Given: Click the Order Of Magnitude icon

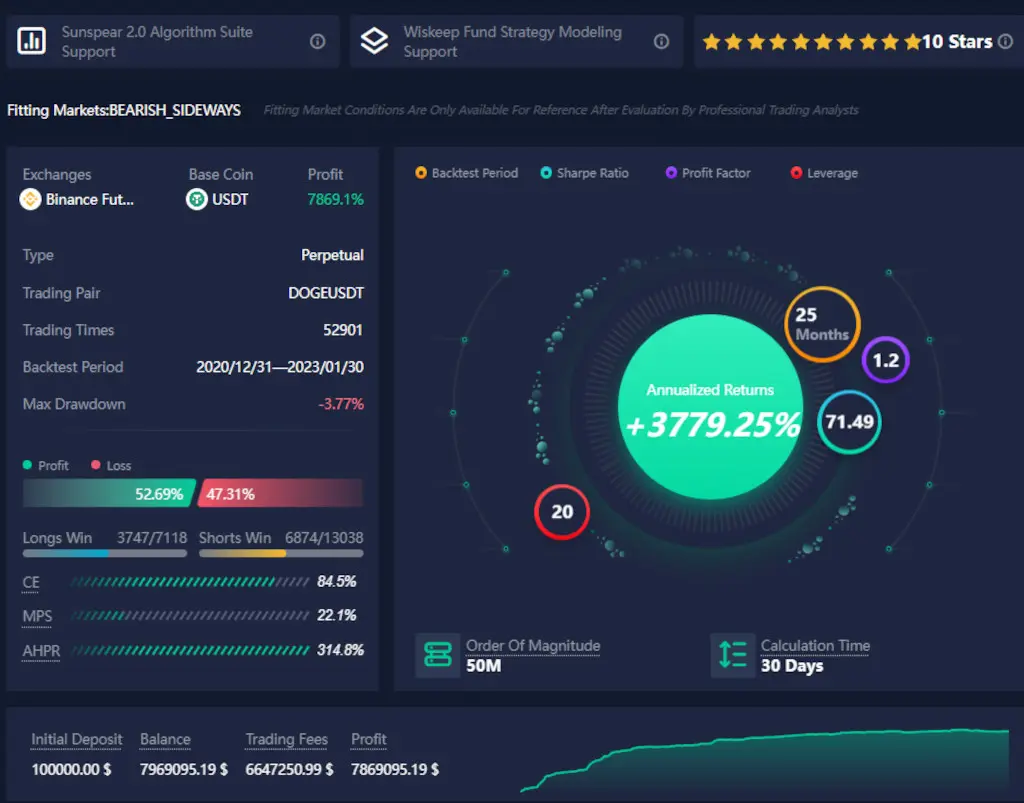Looking at the screenshot, I should click(438, 655).
